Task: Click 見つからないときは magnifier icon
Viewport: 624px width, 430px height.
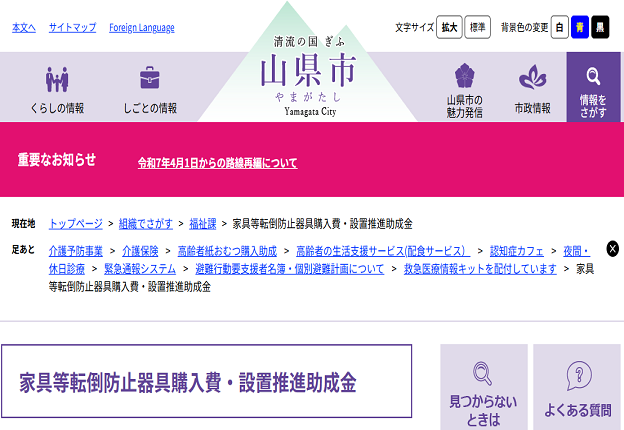Action: coord(483,375)
